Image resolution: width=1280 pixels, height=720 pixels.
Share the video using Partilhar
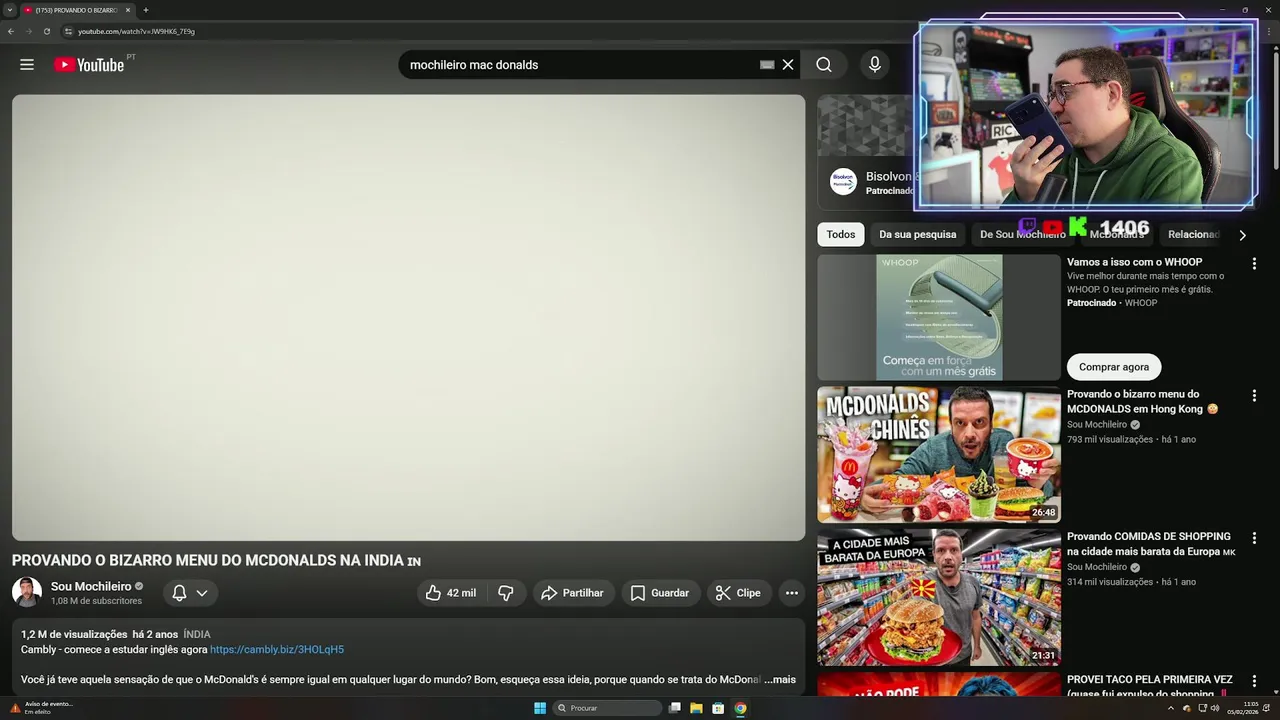573,593
